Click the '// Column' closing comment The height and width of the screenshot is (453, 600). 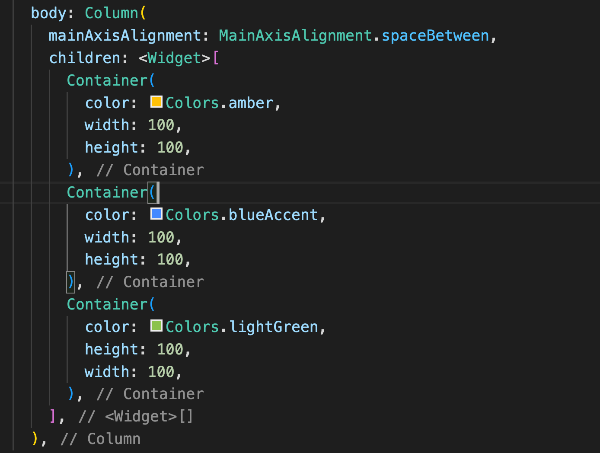click(101, 439)
